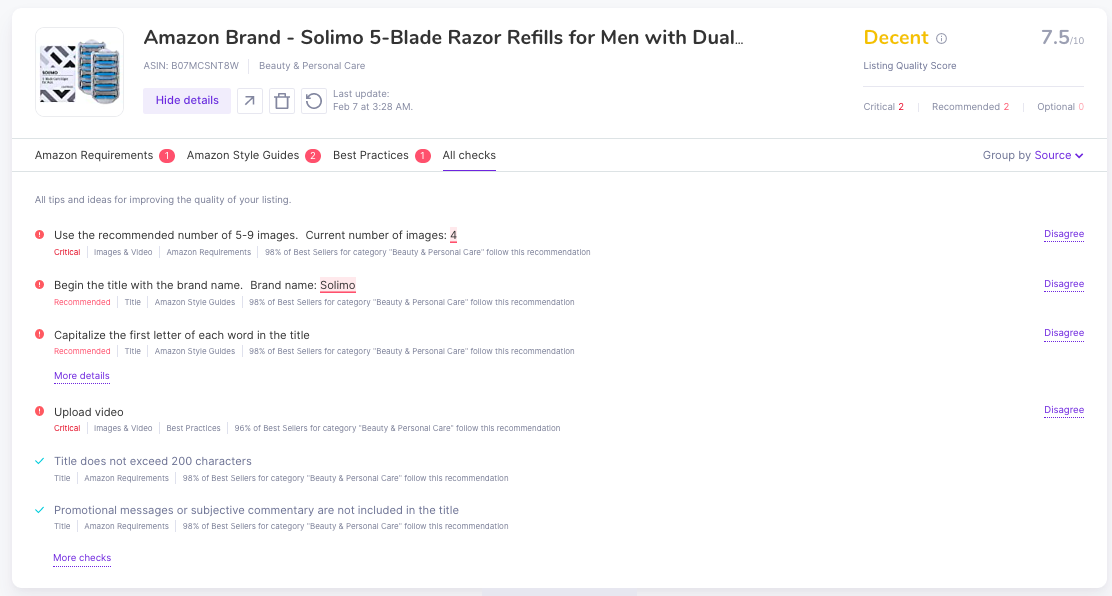This screenshot has height=596, width=1112.
Task: Disagree with brand name title recommendation
Action: click(1064, 284)
